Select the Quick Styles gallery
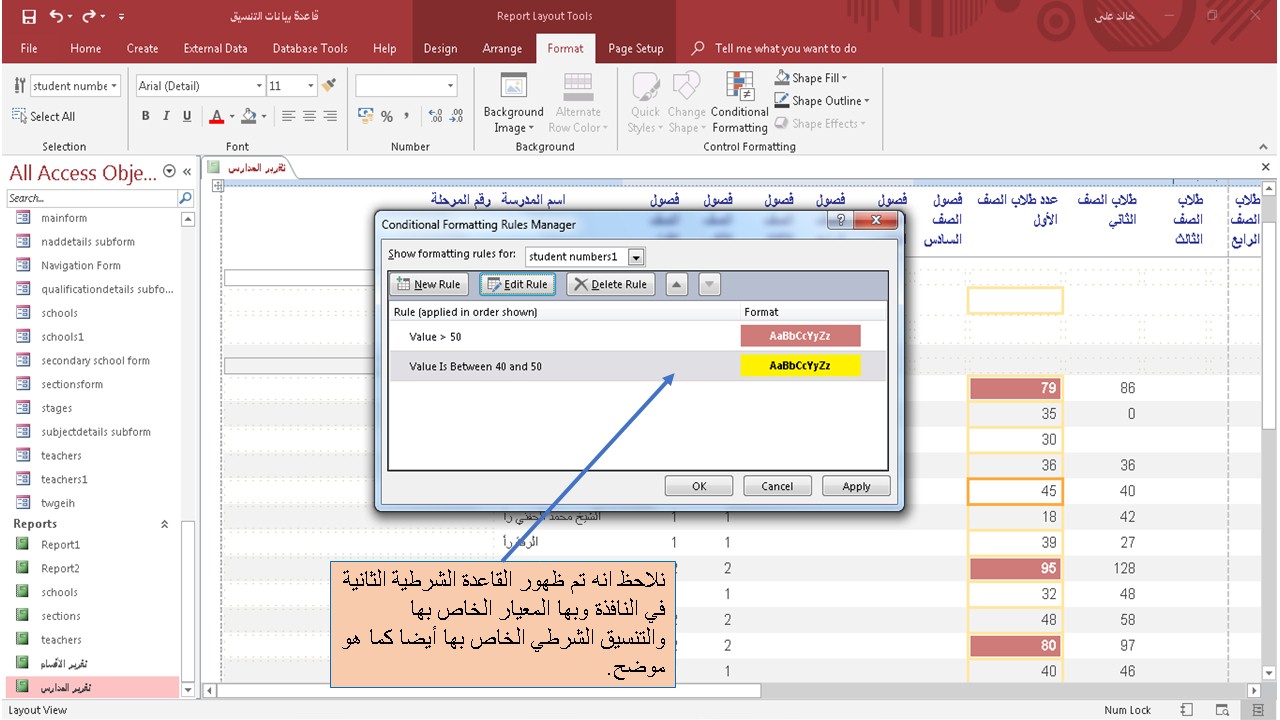This screenshot has height=720, width=1280. pyautogui.click(x=645, y=100)
